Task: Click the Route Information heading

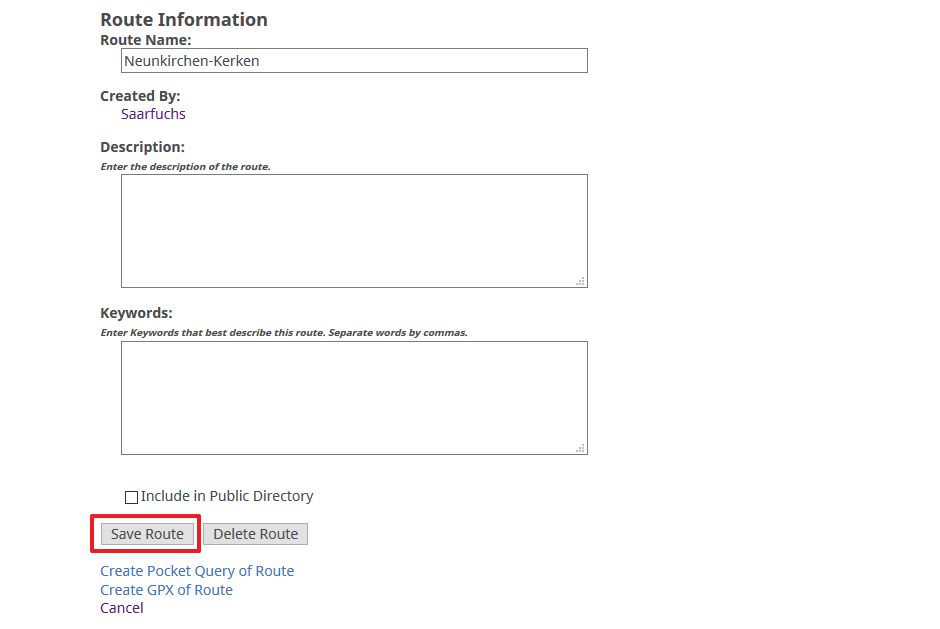Action: [x=184, y=20]
